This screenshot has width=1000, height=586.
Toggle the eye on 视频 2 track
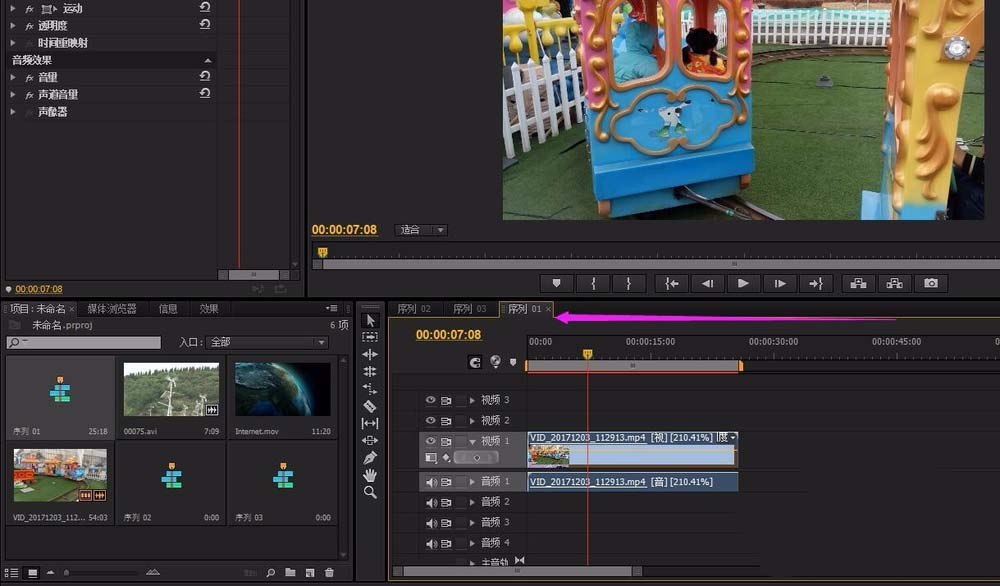coord(431,421)
